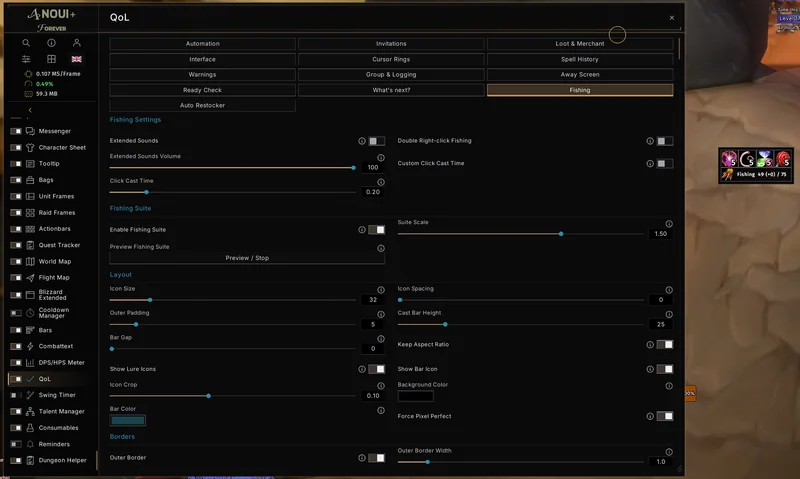Select the Fishing tab

(x=580, y=90)
